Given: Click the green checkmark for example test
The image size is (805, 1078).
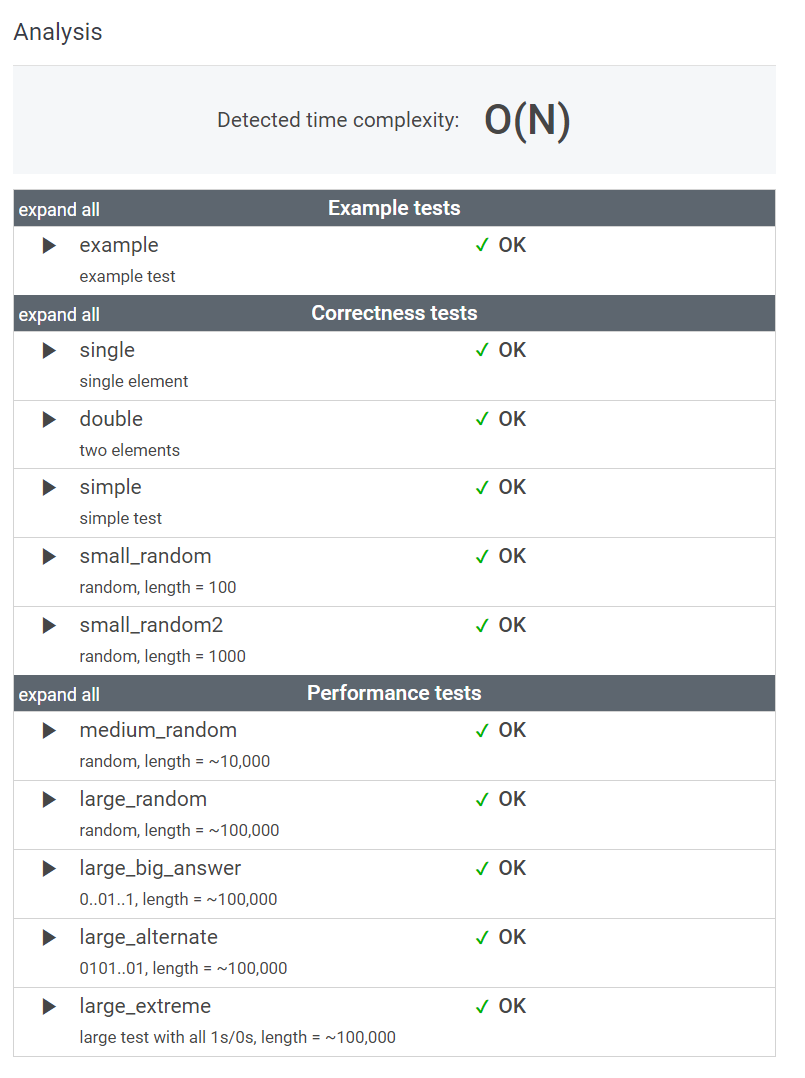Looking at the screenshot, I should 482,246.
